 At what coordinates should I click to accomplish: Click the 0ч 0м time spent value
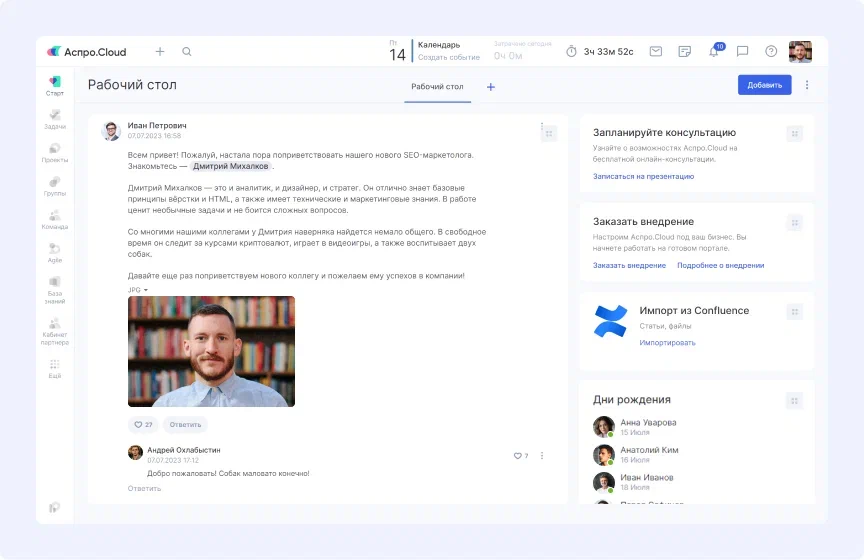click(x=507, y=56)
